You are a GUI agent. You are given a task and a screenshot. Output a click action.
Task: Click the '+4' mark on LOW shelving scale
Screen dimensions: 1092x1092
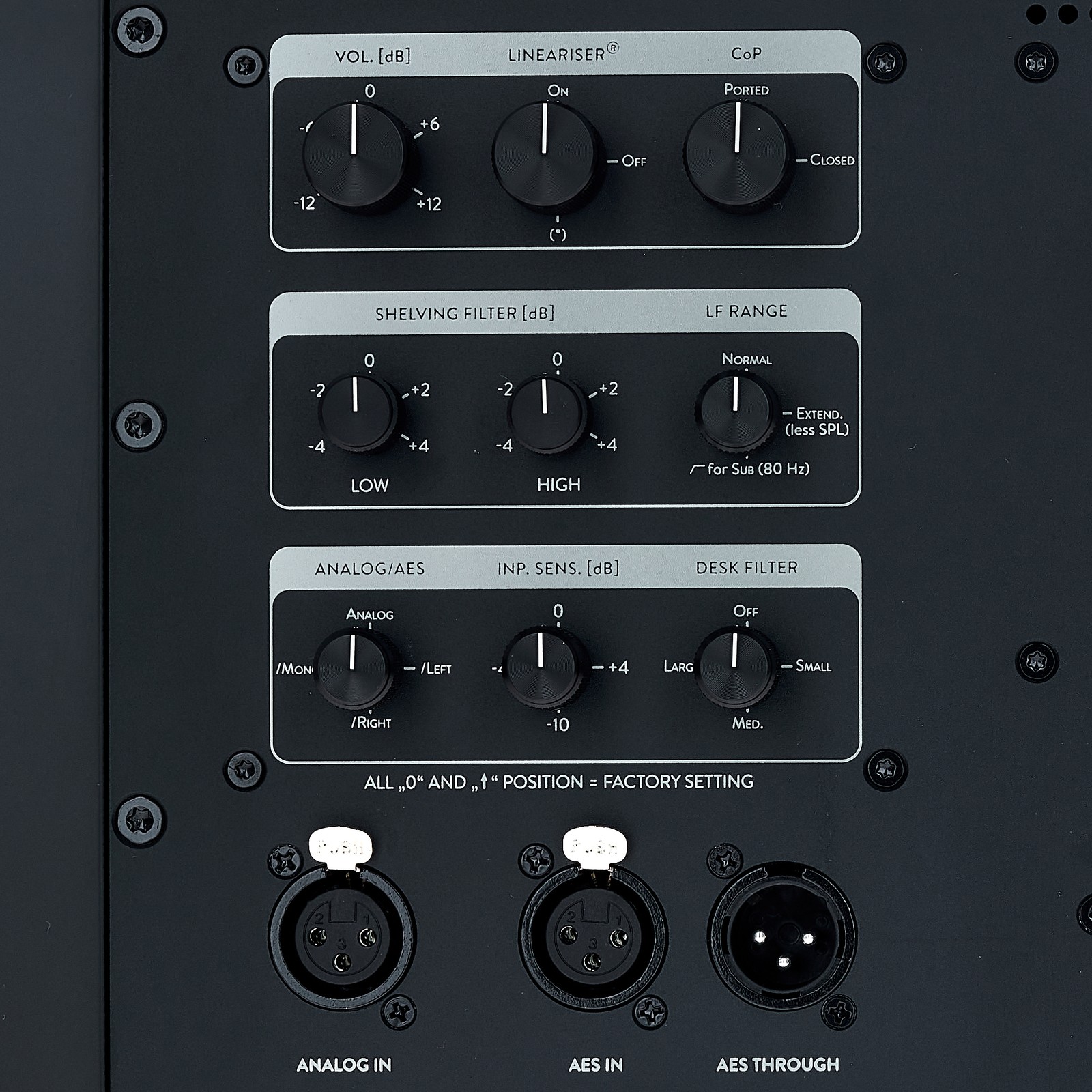click(419, 446)
